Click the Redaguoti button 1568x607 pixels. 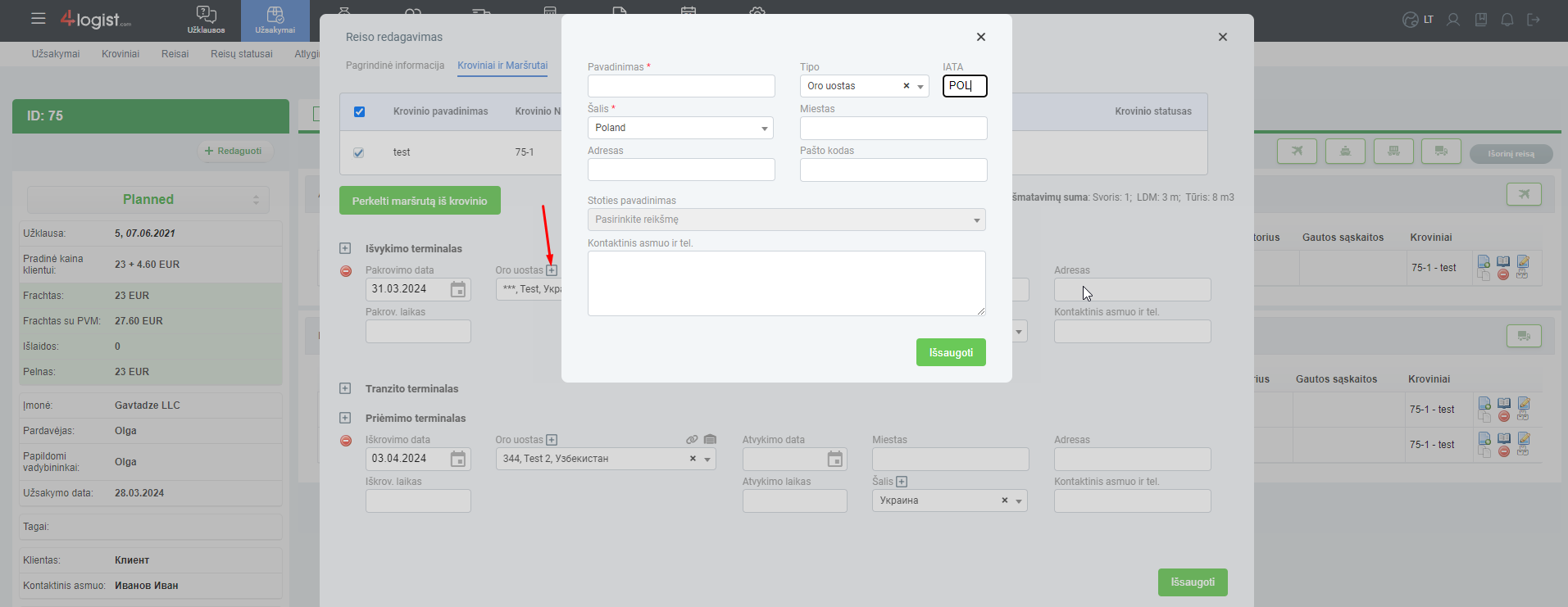(234, 151)
